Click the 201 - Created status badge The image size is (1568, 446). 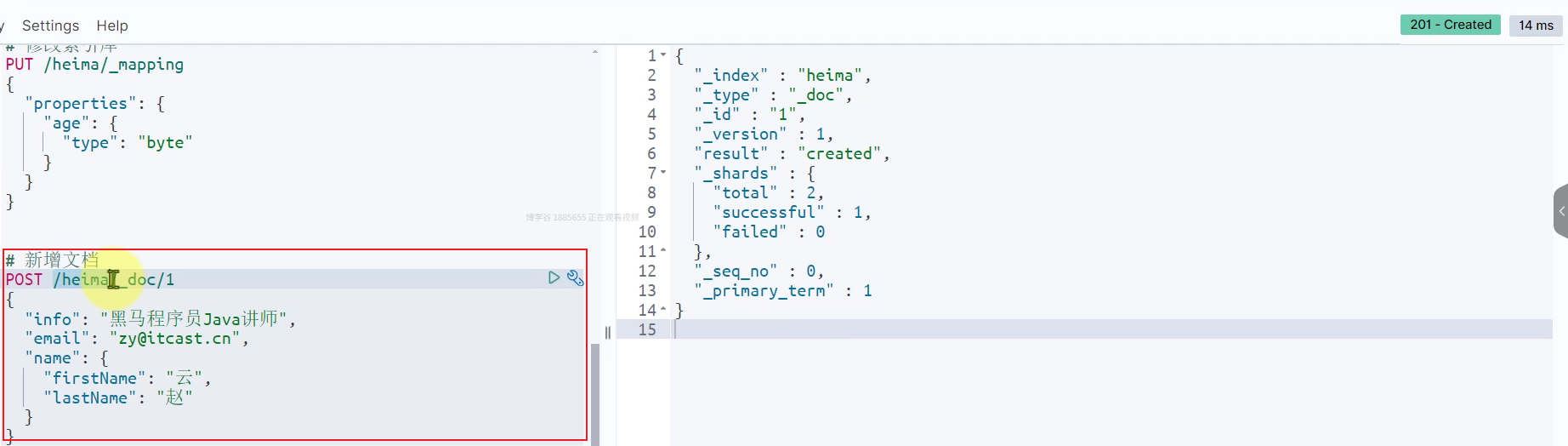click(x=1451, y=25)
